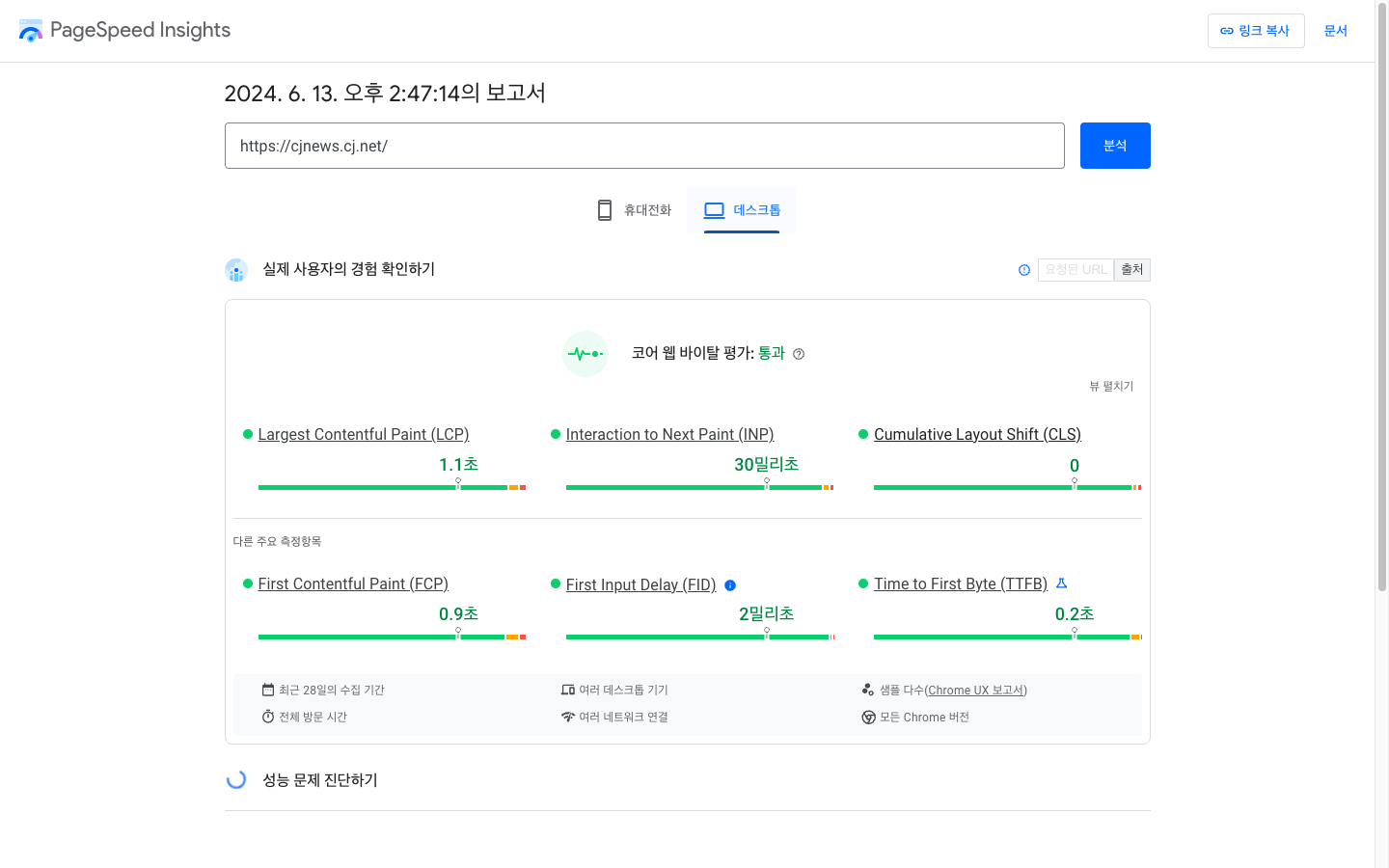Screen dimensions: 1389x868
Task: Select the 데스크톱 tab
Action: 742,210
